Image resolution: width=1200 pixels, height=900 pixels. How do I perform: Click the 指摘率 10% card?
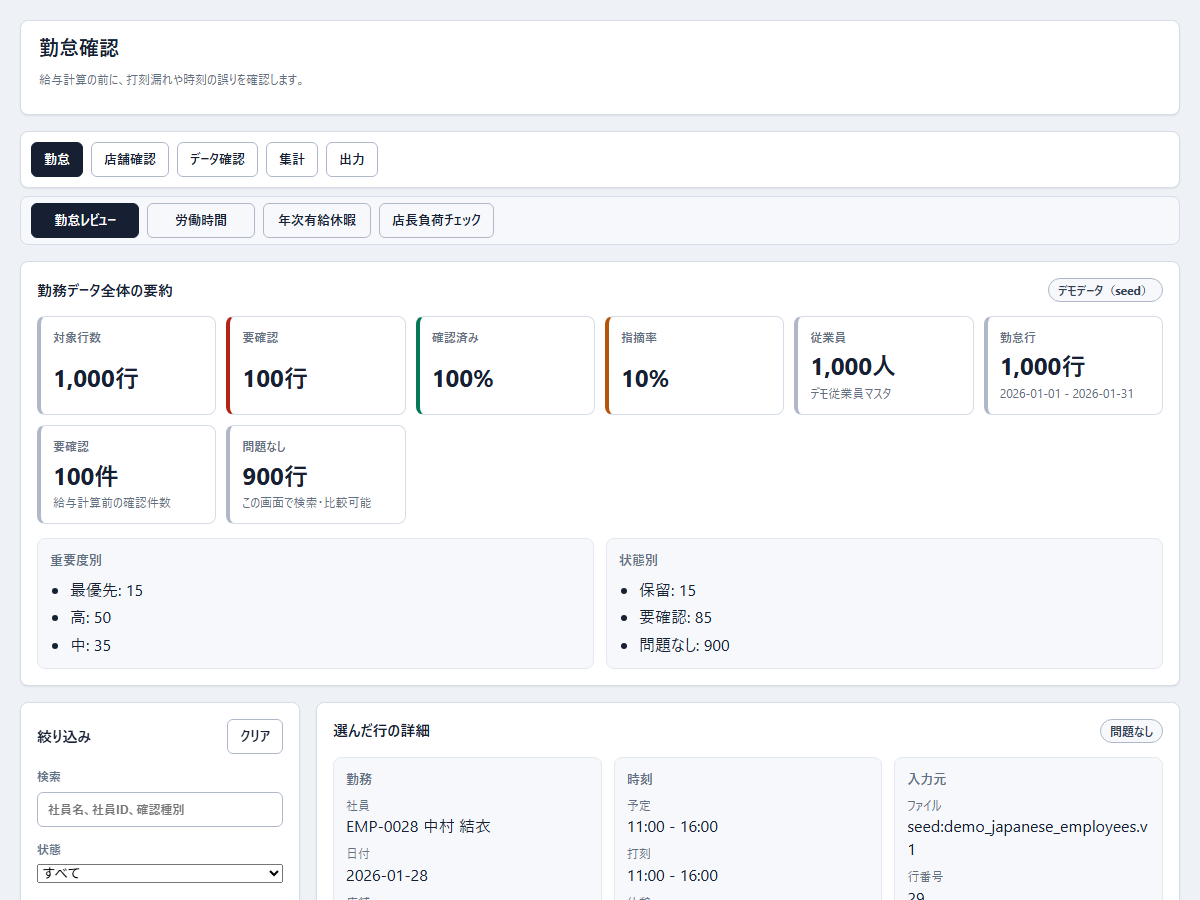[694, 365]
